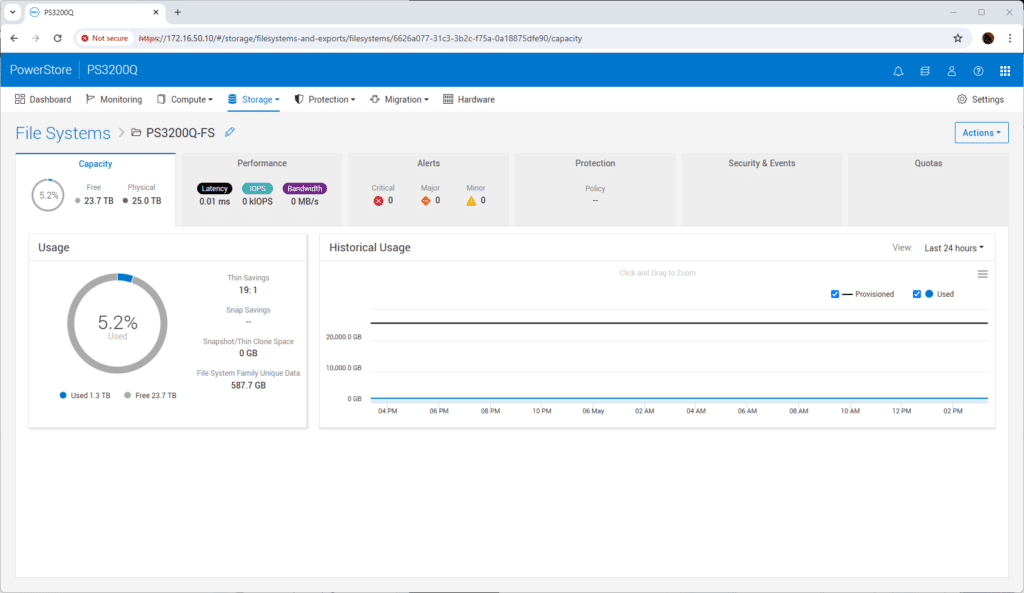Click the Settings gear icon
Screen dimensions: 1024x593
pyautogui.click(x=962, y=99)
